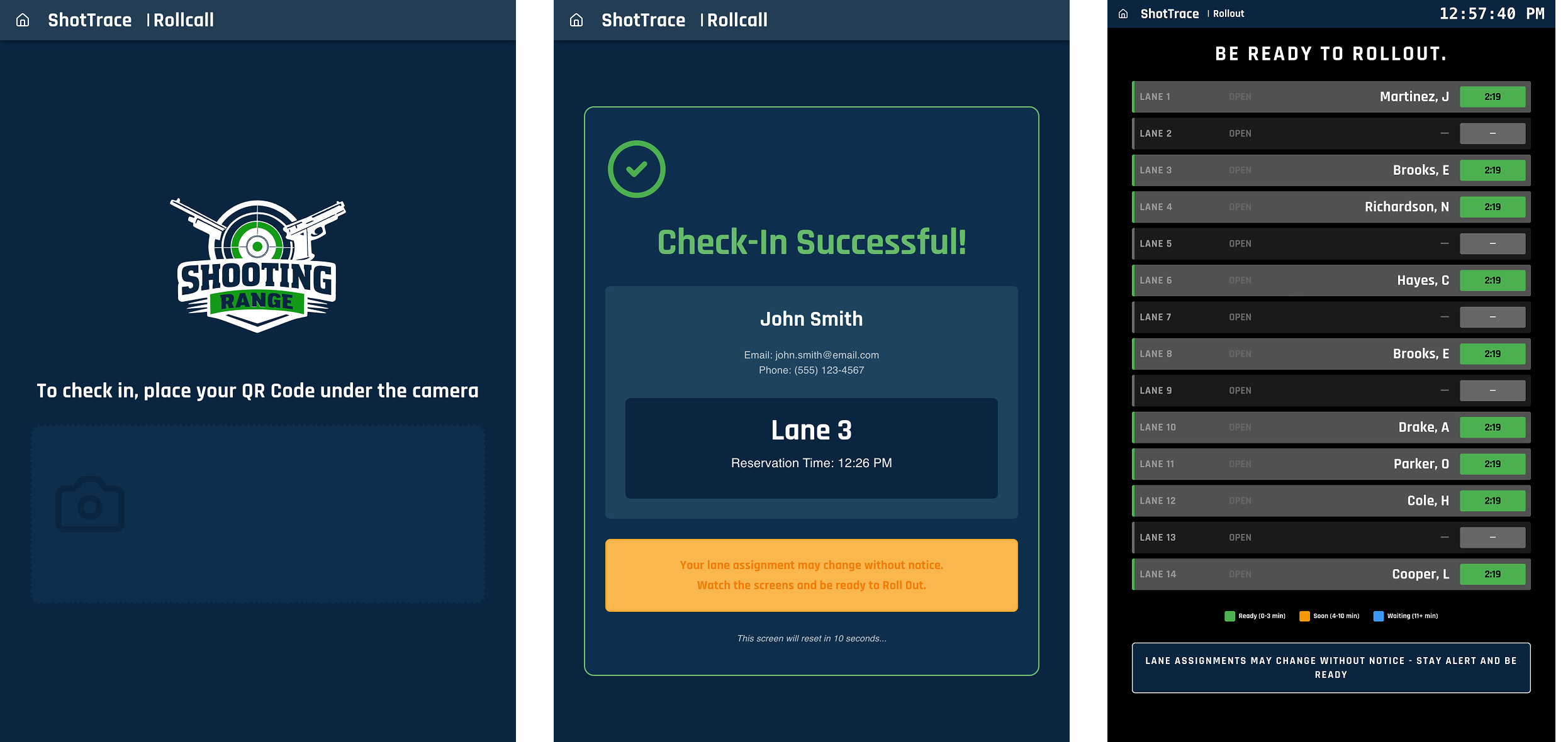Select Richardson, N on Lane 4
Image resolution: width=1568 pixels, height=742 pixels.
click(1407, 207)
